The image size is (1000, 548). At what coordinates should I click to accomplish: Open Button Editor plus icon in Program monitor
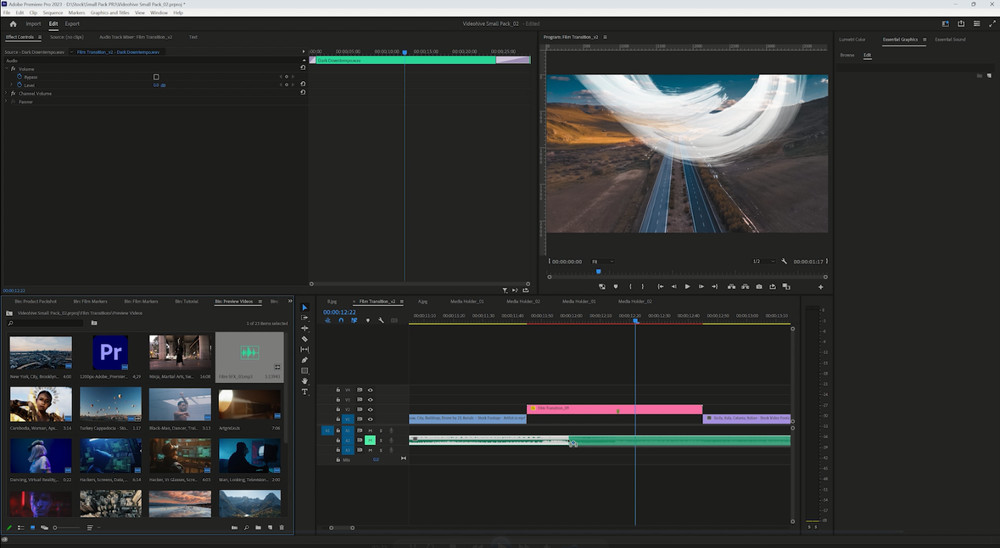coord(821,287)
